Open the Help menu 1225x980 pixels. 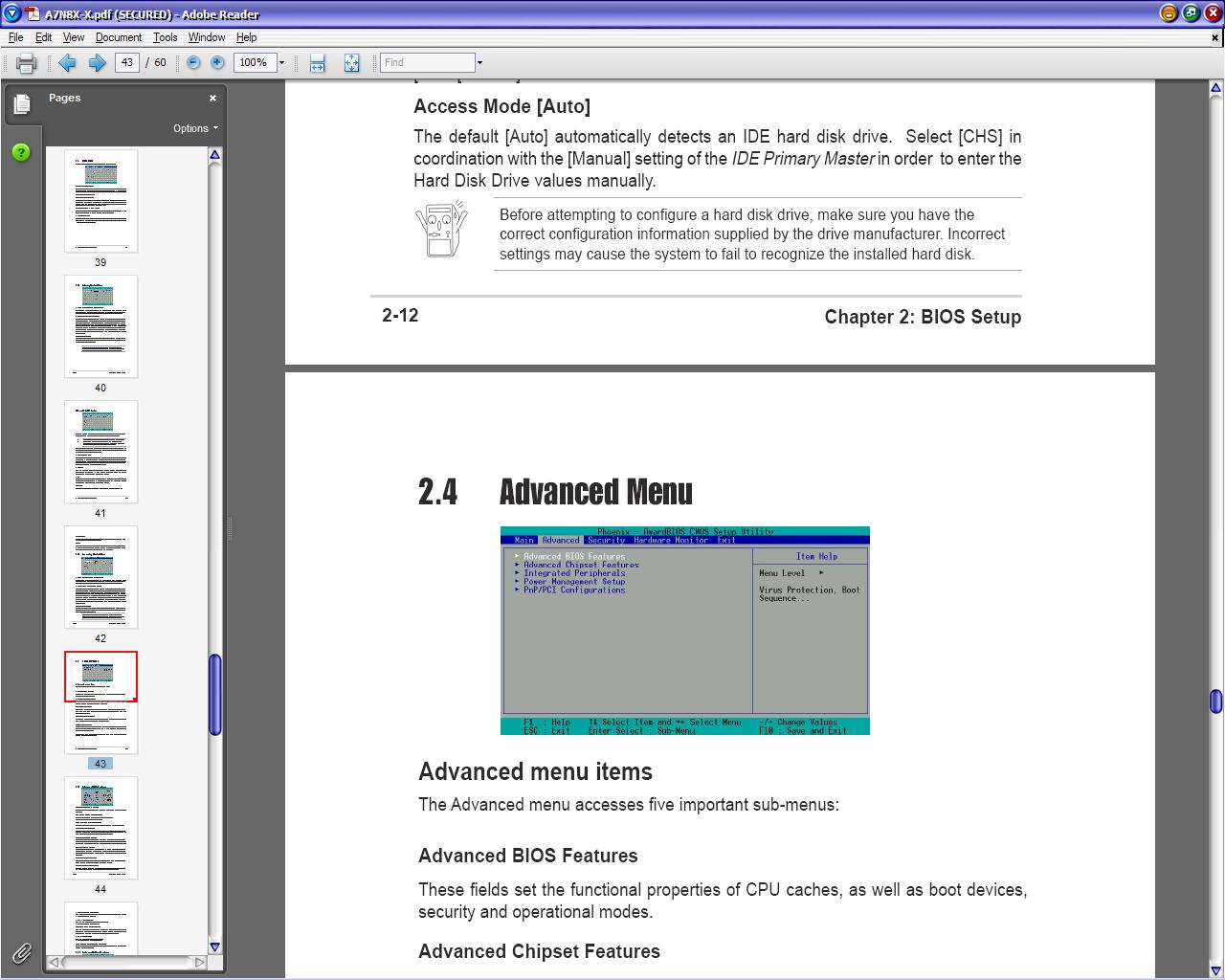click(246, 37)
